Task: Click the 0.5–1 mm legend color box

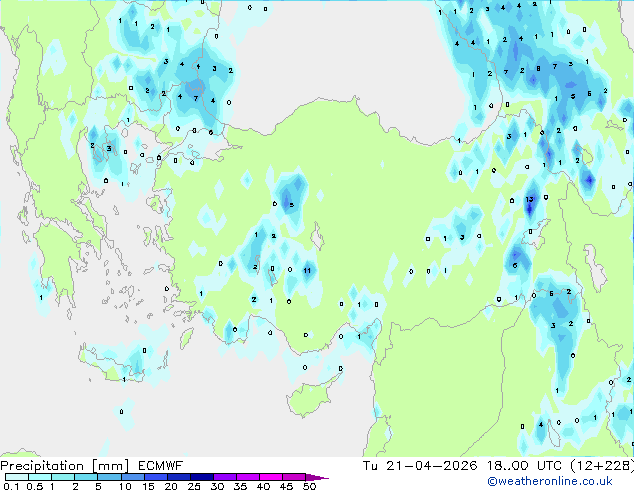Action: point(40,477)
